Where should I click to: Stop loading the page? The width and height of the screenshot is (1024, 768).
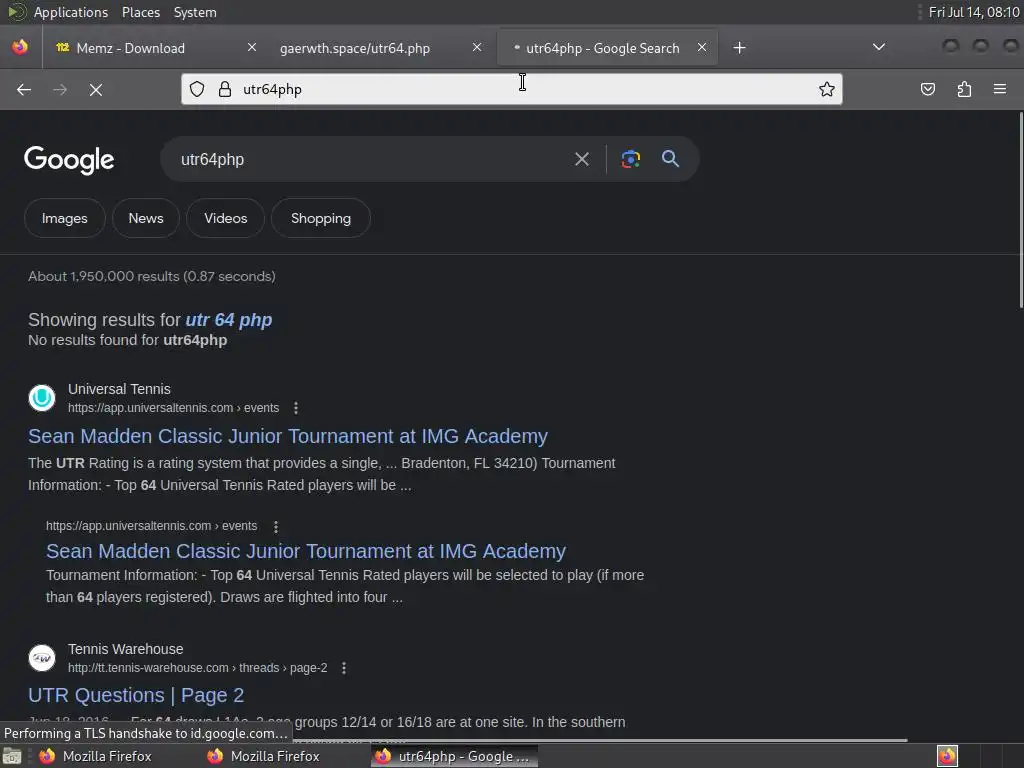(96, 89)
